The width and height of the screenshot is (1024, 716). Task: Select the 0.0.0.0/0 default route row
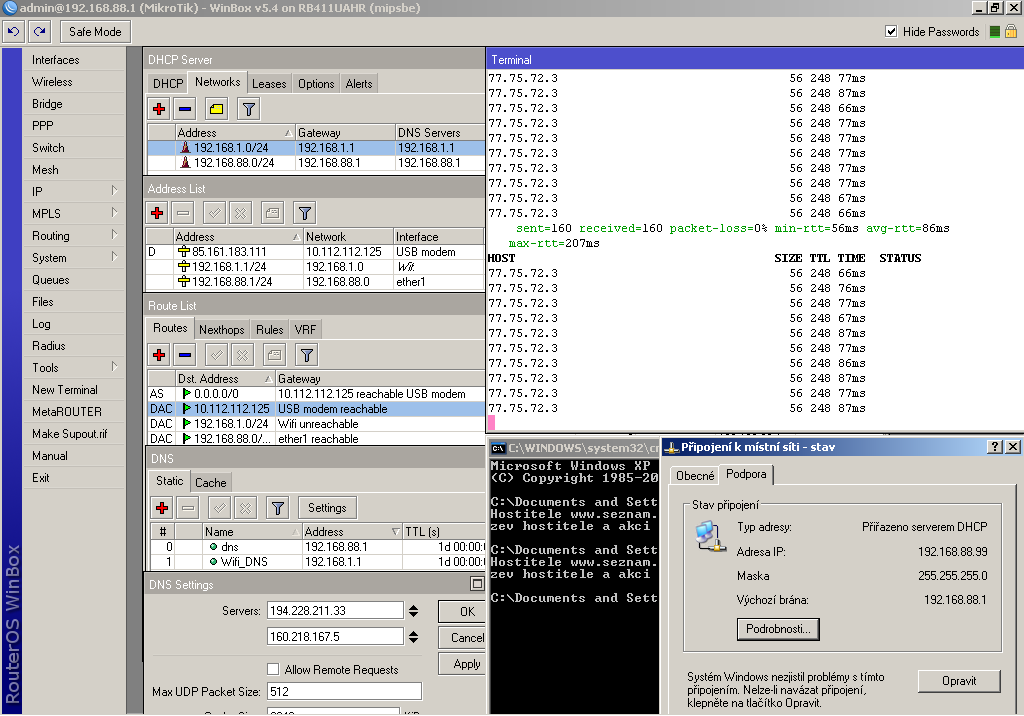coord(316,394)
